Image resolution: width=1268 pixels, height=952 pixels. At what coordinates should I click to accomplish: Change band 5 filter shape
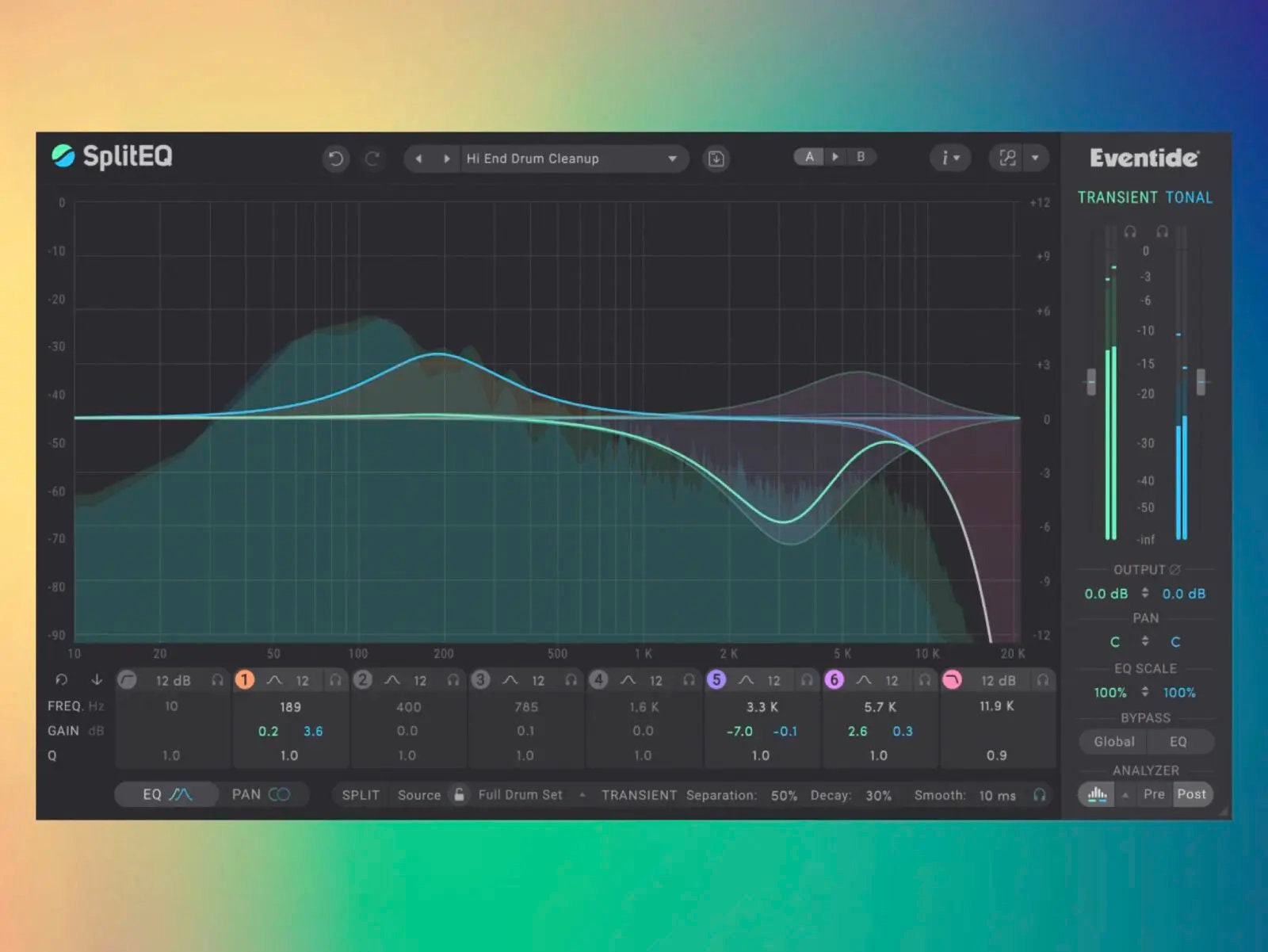tap(747, 680)
